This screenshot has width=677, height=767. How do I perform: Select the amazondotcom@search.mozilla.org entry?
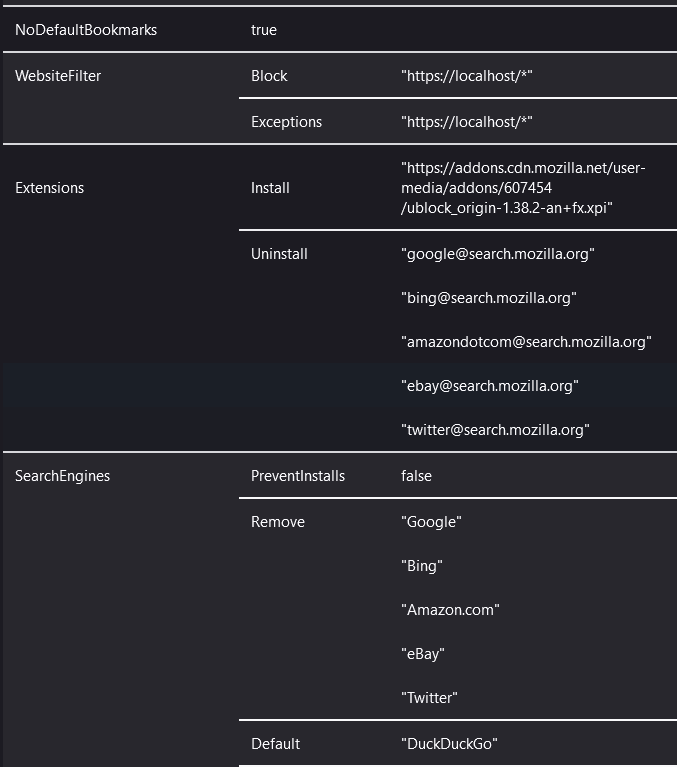click(x=526, y=342)
